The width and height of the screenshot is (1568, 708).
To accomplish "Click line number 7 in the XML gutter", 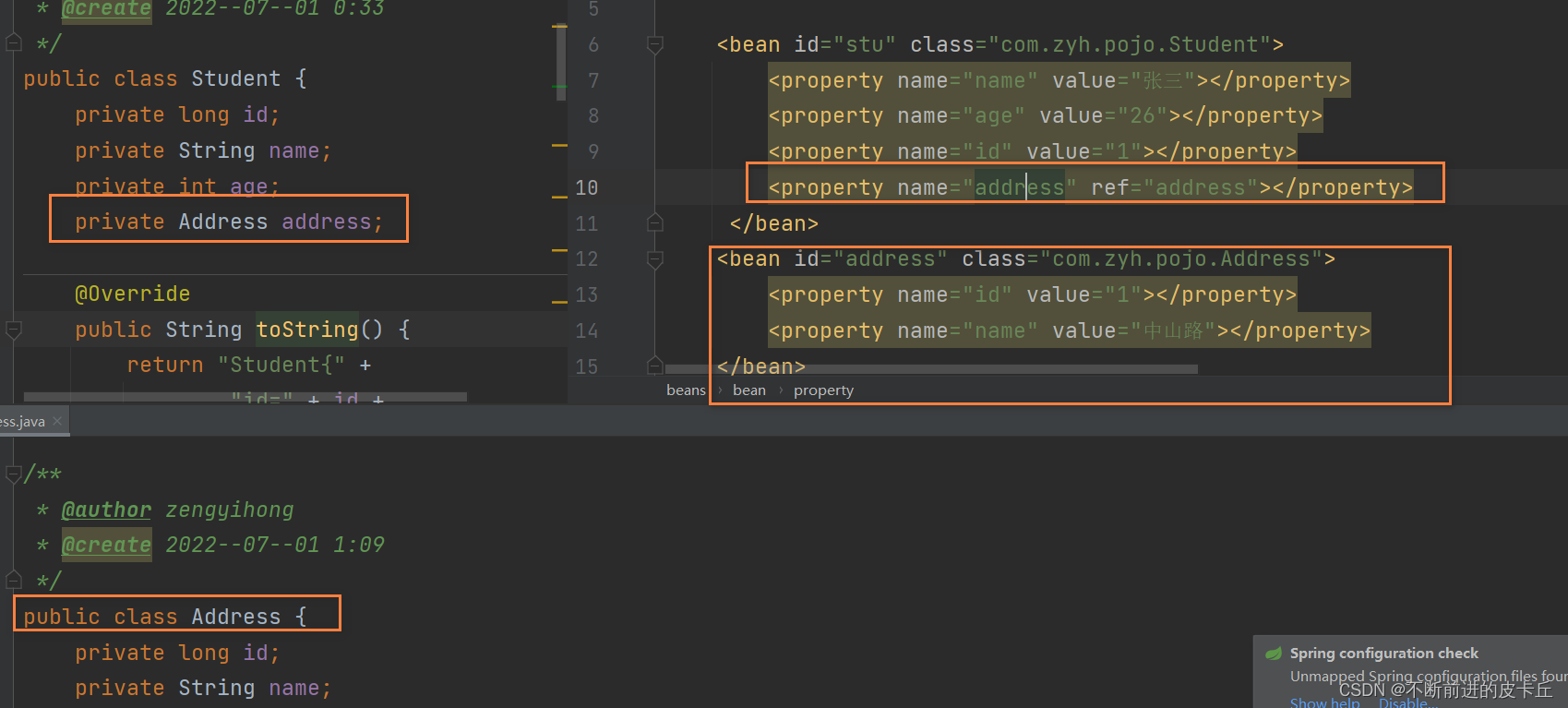I will 593,80.
